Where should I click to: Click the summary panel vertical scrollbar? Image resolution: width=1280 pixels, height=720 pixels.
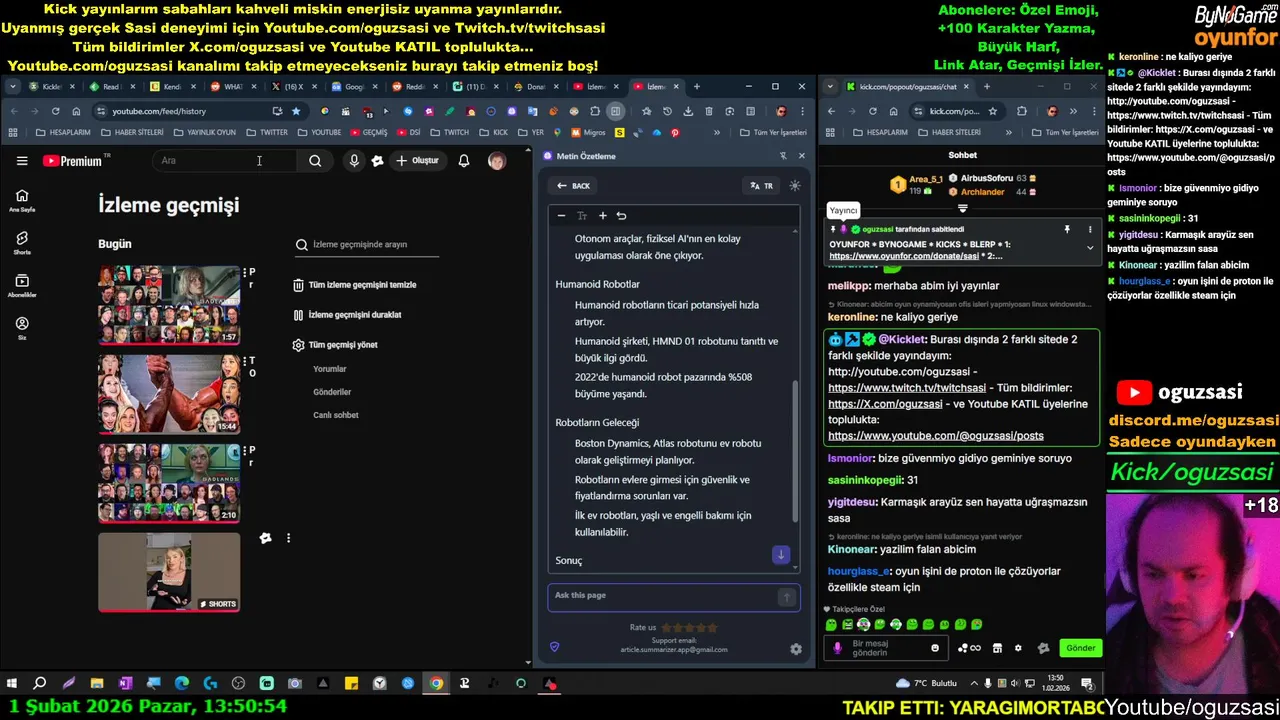(x=796, y=450)
